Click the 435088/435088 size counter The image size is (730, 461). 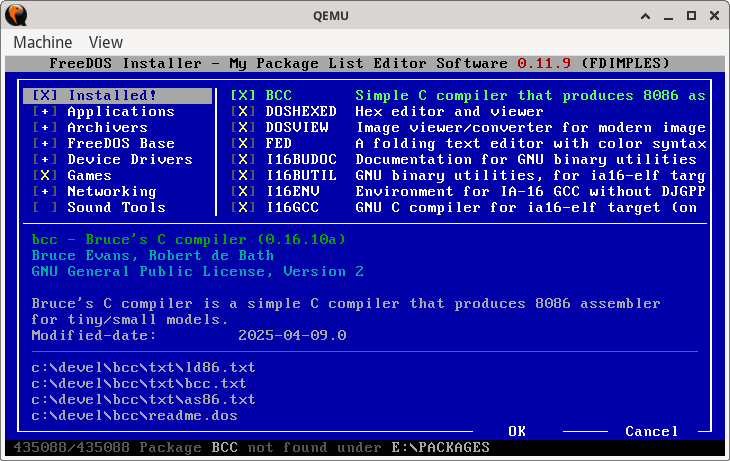pyautogui.click(x=72, y=447)
